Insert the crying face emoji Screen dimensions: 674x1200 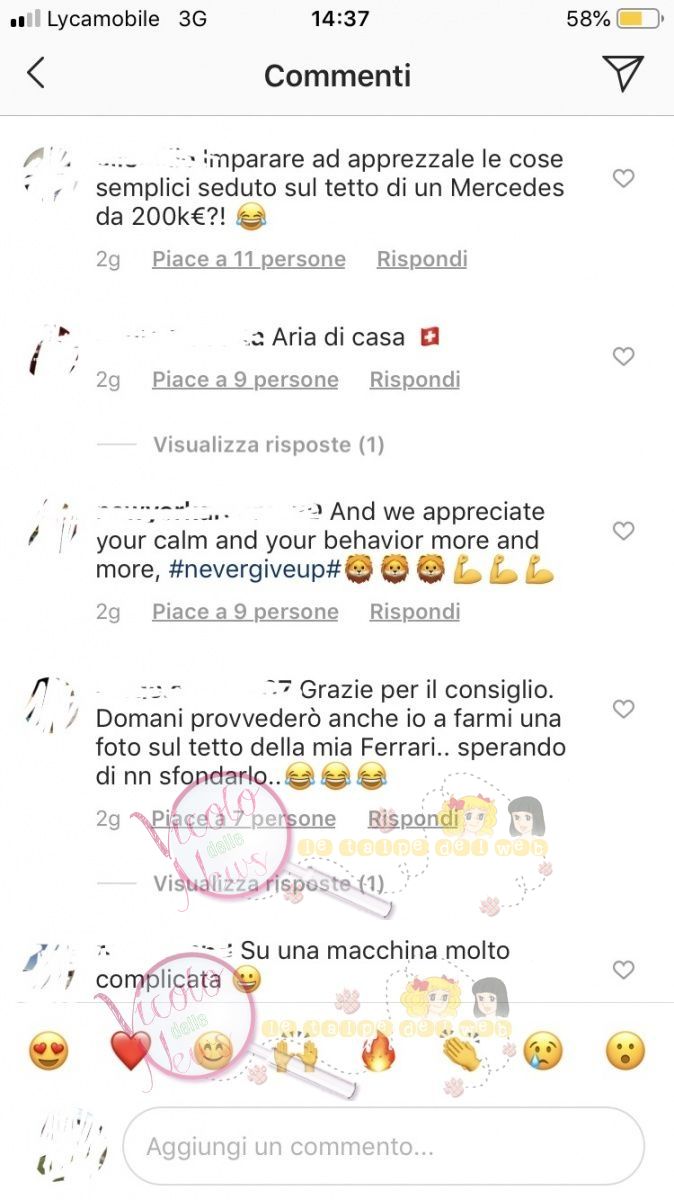(543, 1052)
